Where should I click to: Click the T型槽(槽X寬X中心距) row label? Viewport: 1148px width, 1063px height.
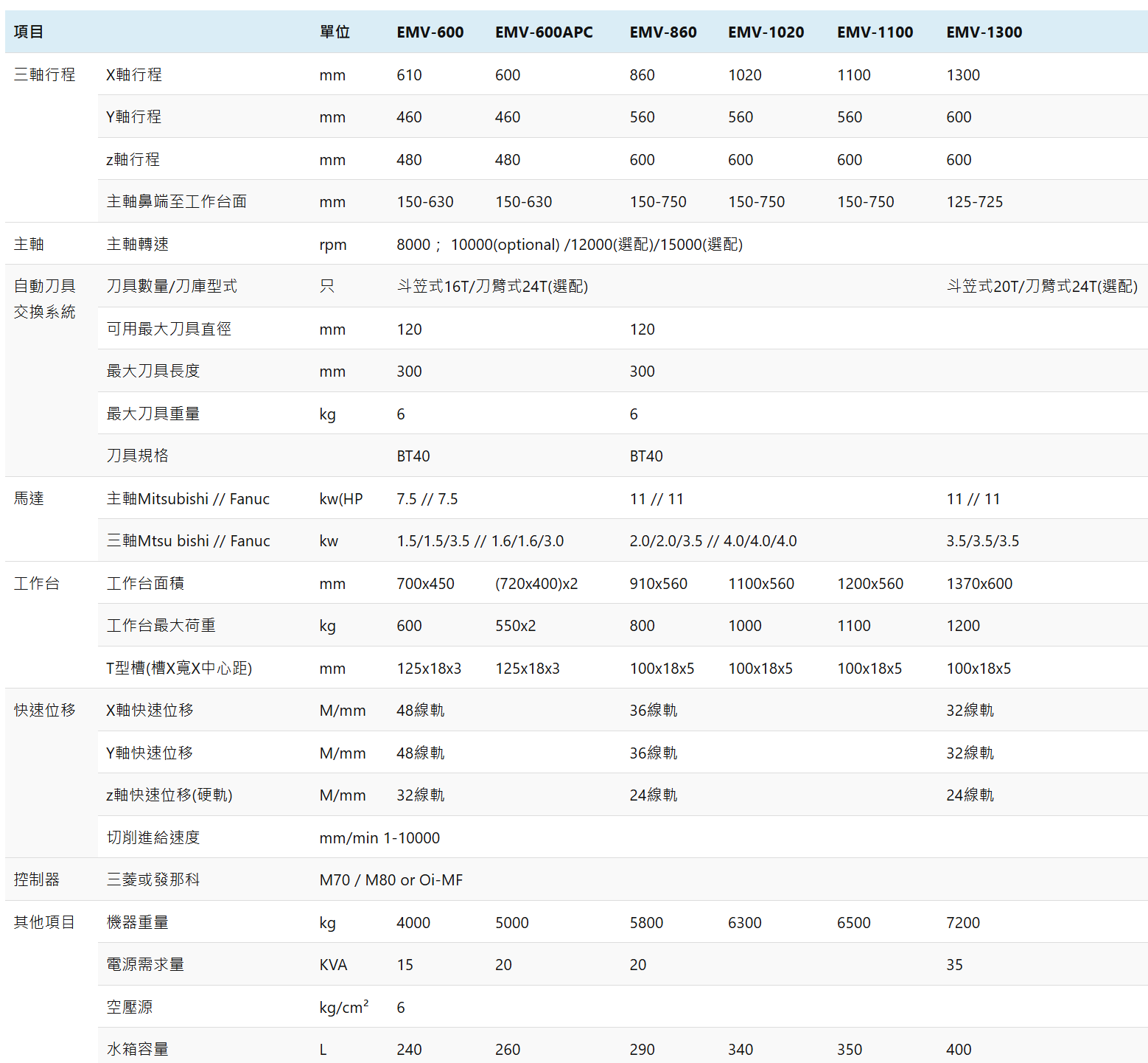tap(179, 668)
